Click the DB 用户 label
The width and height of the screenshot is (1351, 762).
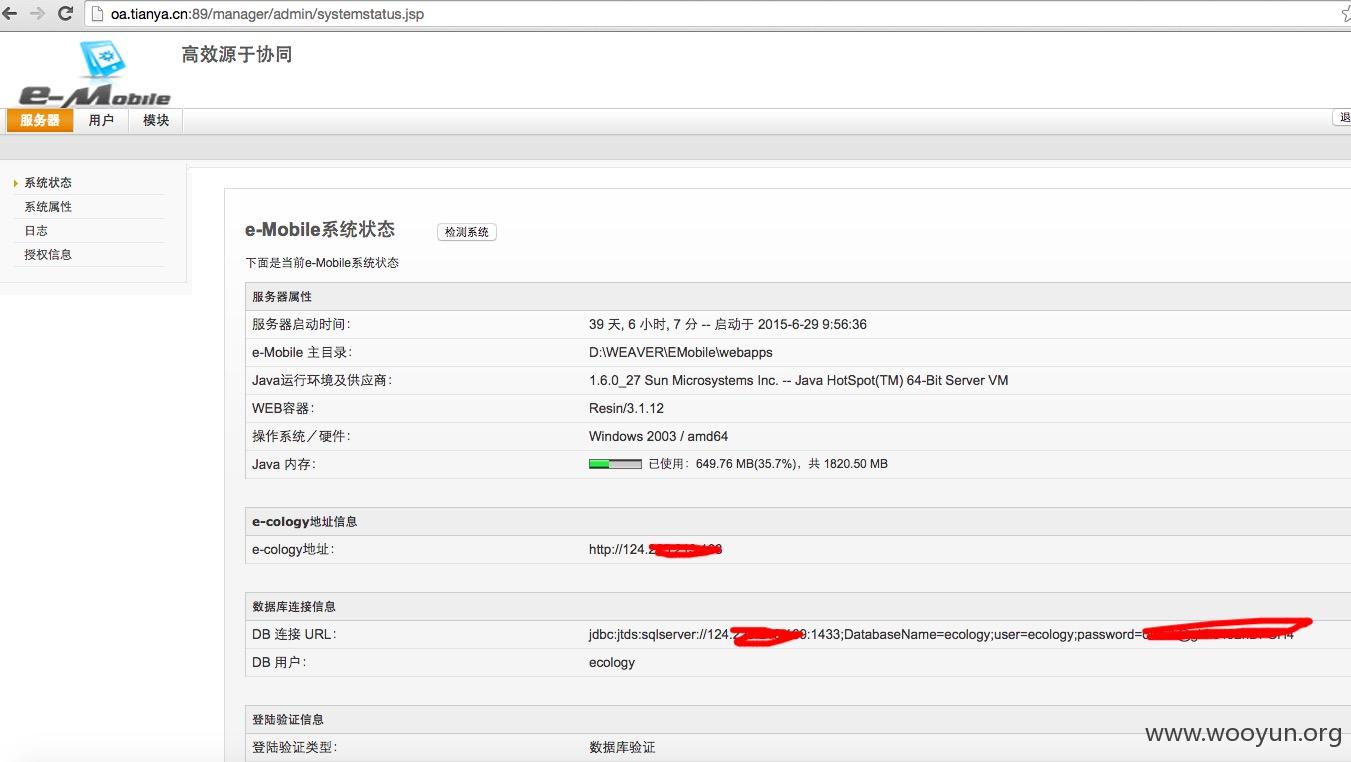(x=279, y=663)
